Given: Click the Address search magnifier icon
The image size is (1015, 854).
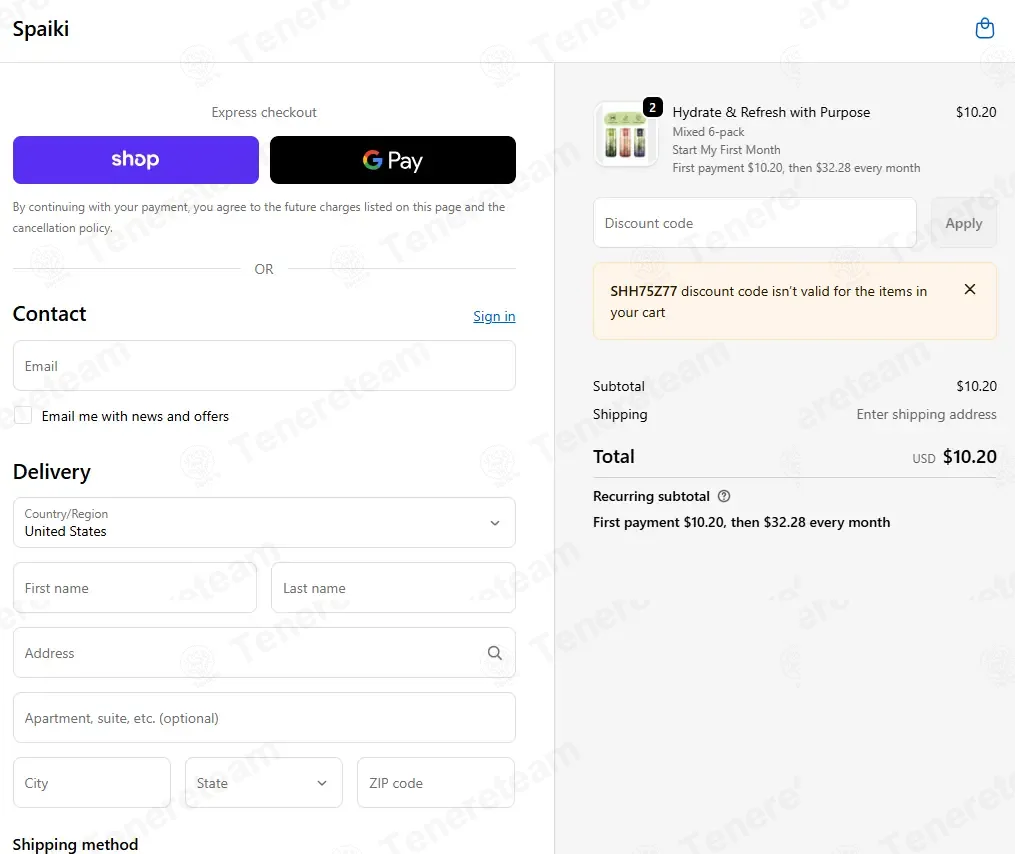Looking at the screenshot, I should 495,653.
